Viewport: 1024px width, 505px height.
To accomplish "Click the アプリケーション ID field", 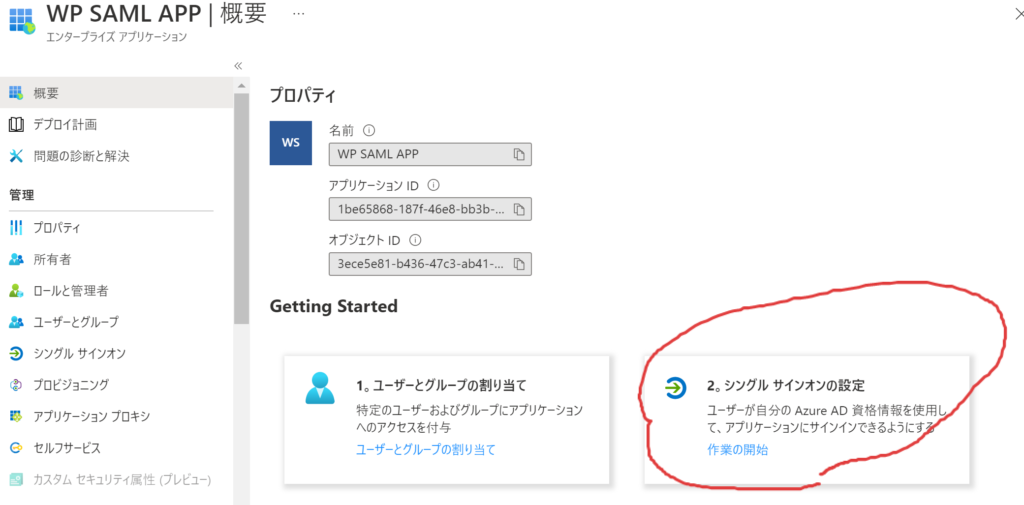I will point(430,209).
